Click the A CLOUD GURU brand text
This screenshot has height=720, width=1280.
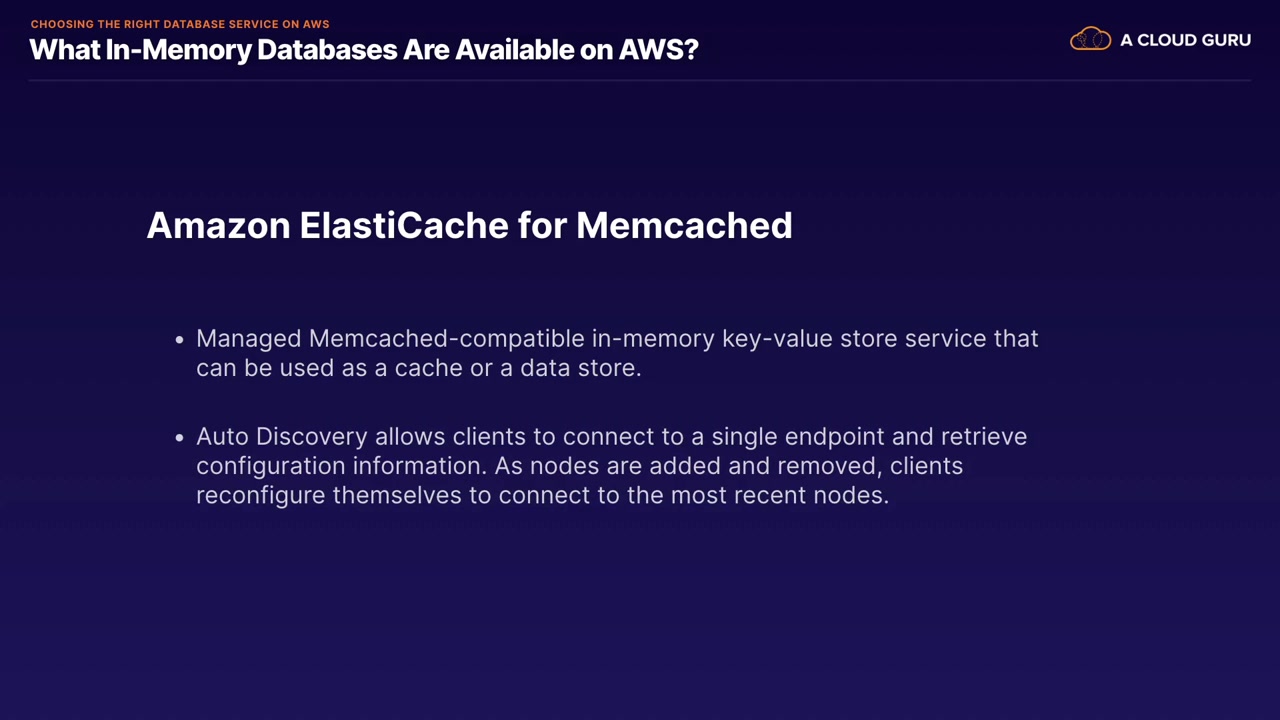tap(1185, 40)
